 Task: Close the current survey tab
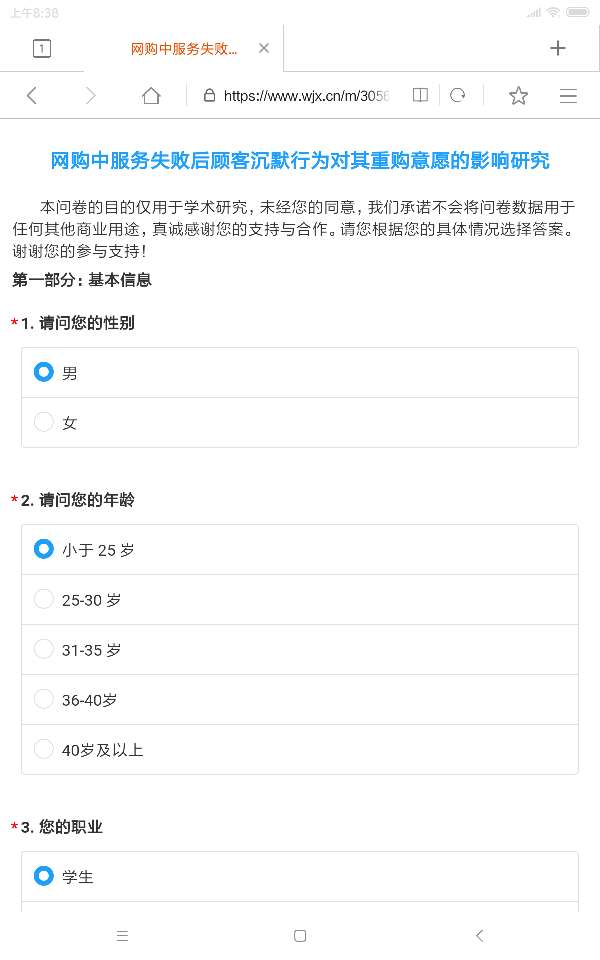tap(264, 48)
